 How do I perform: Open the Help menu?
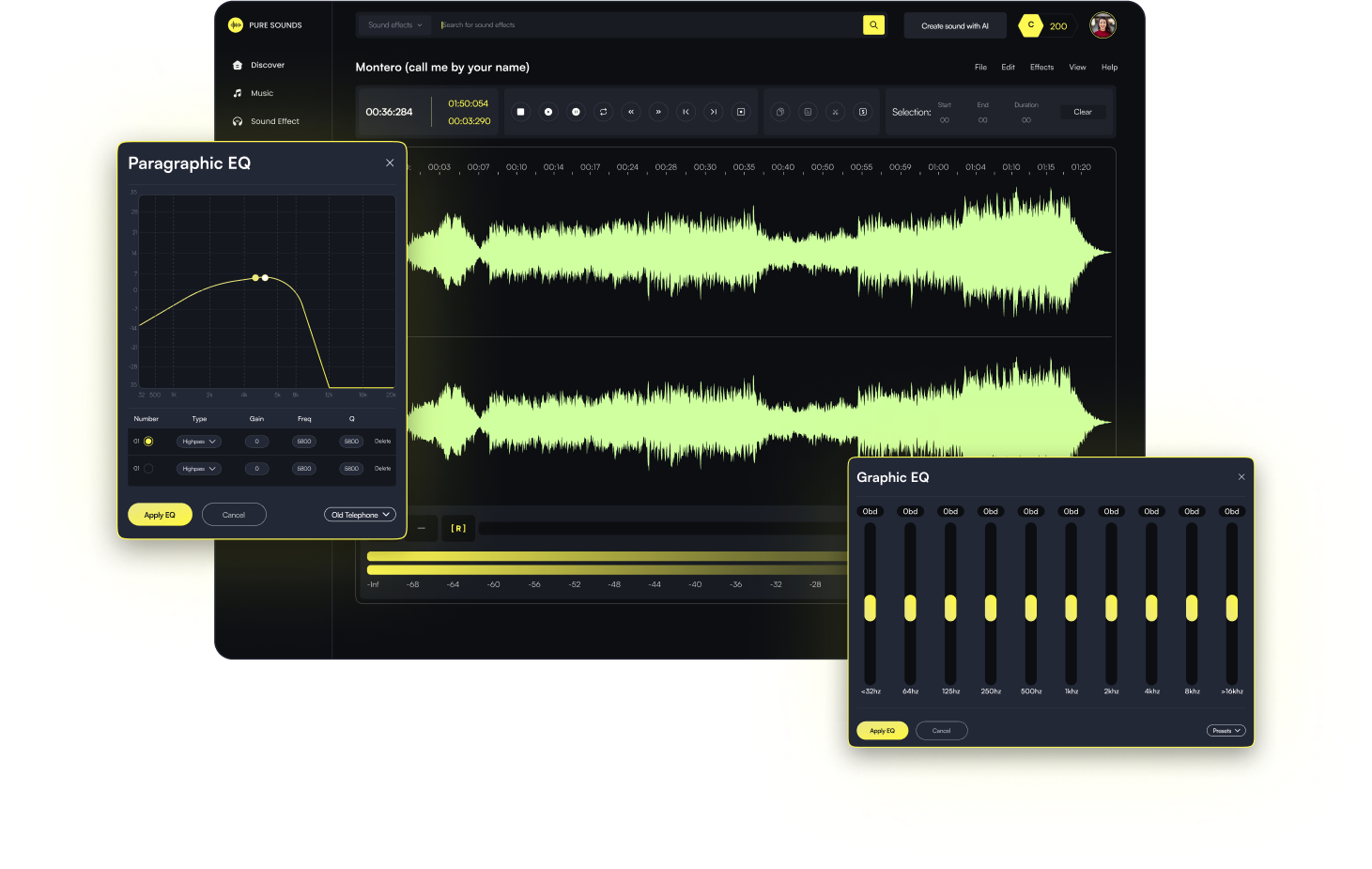1109,68
